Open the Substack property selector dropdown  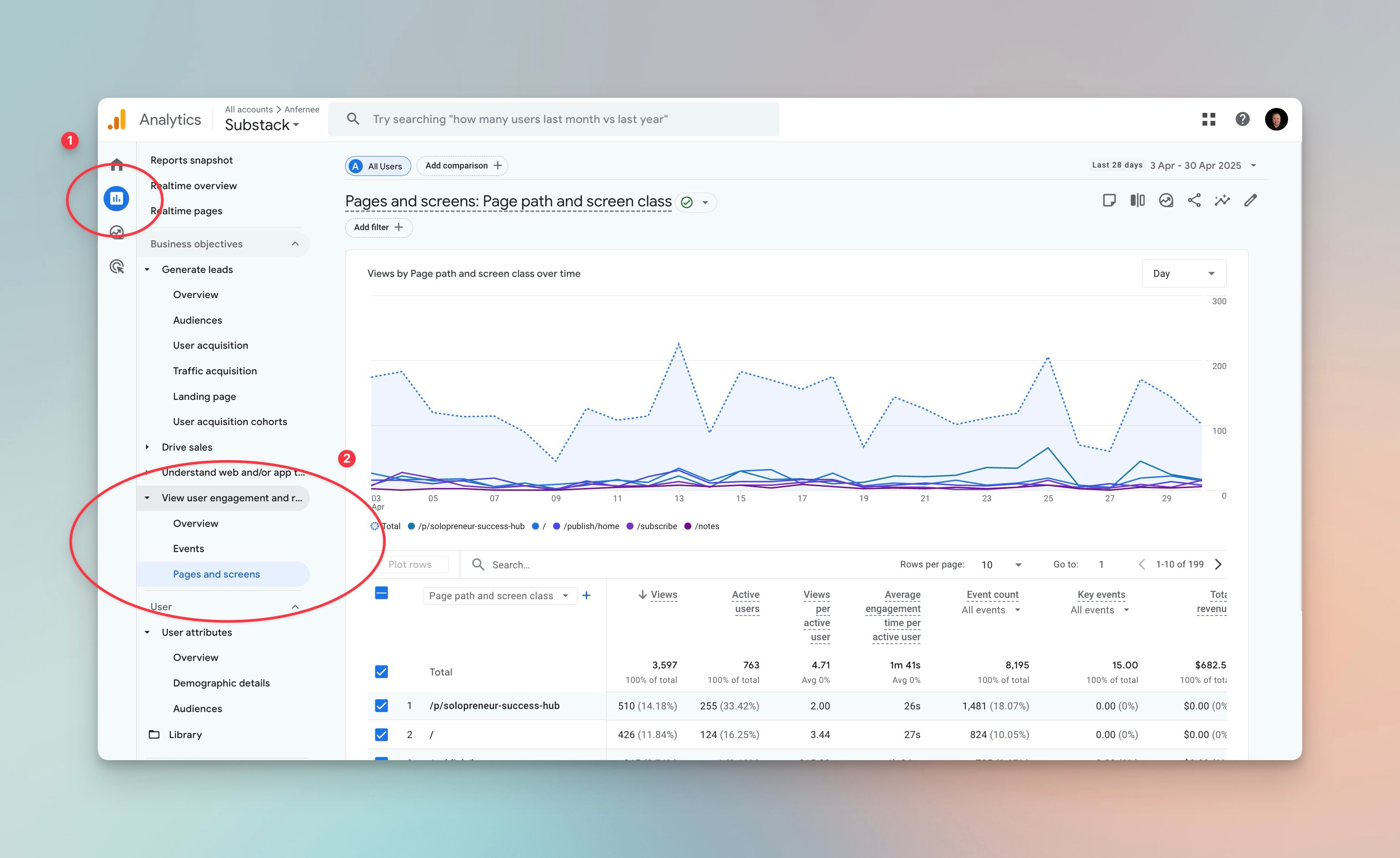(x=262, y=125)
